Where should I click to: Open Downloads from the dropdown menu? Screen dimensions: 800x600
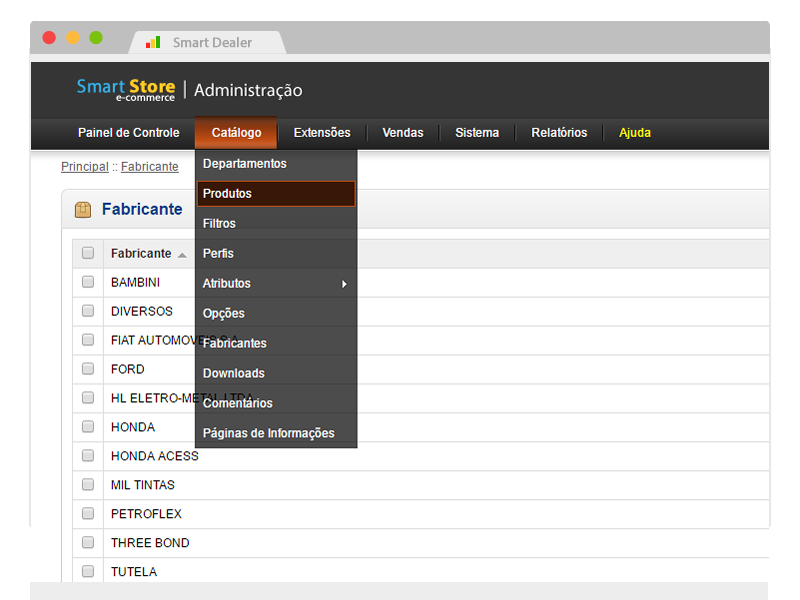(x=276, y=373)
